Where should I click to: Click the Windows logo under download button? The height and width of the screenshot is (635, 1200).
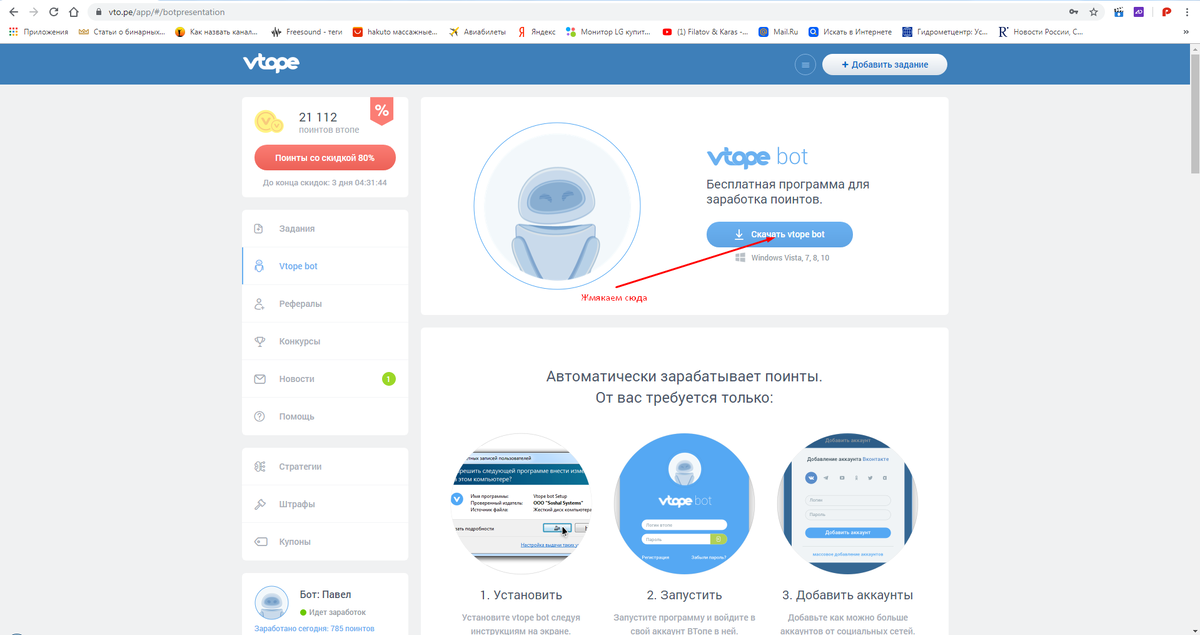tap(740, 258)
